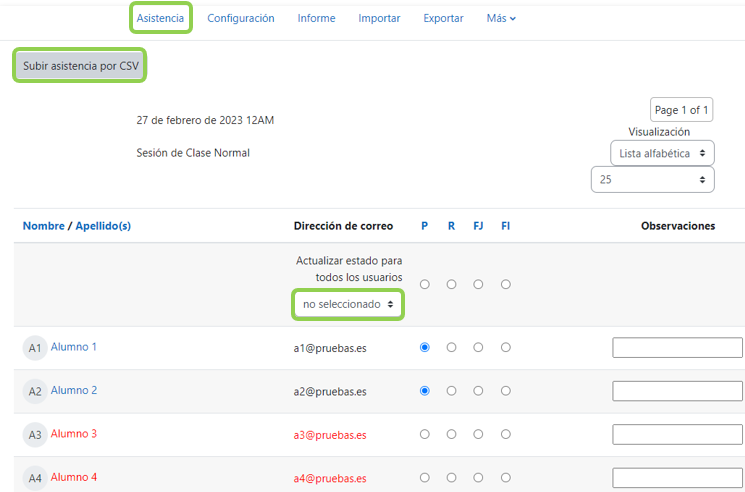Screen dimensions: 745x492
Task: Open the 25 per-page dropdown
Action: click(652, 180)
